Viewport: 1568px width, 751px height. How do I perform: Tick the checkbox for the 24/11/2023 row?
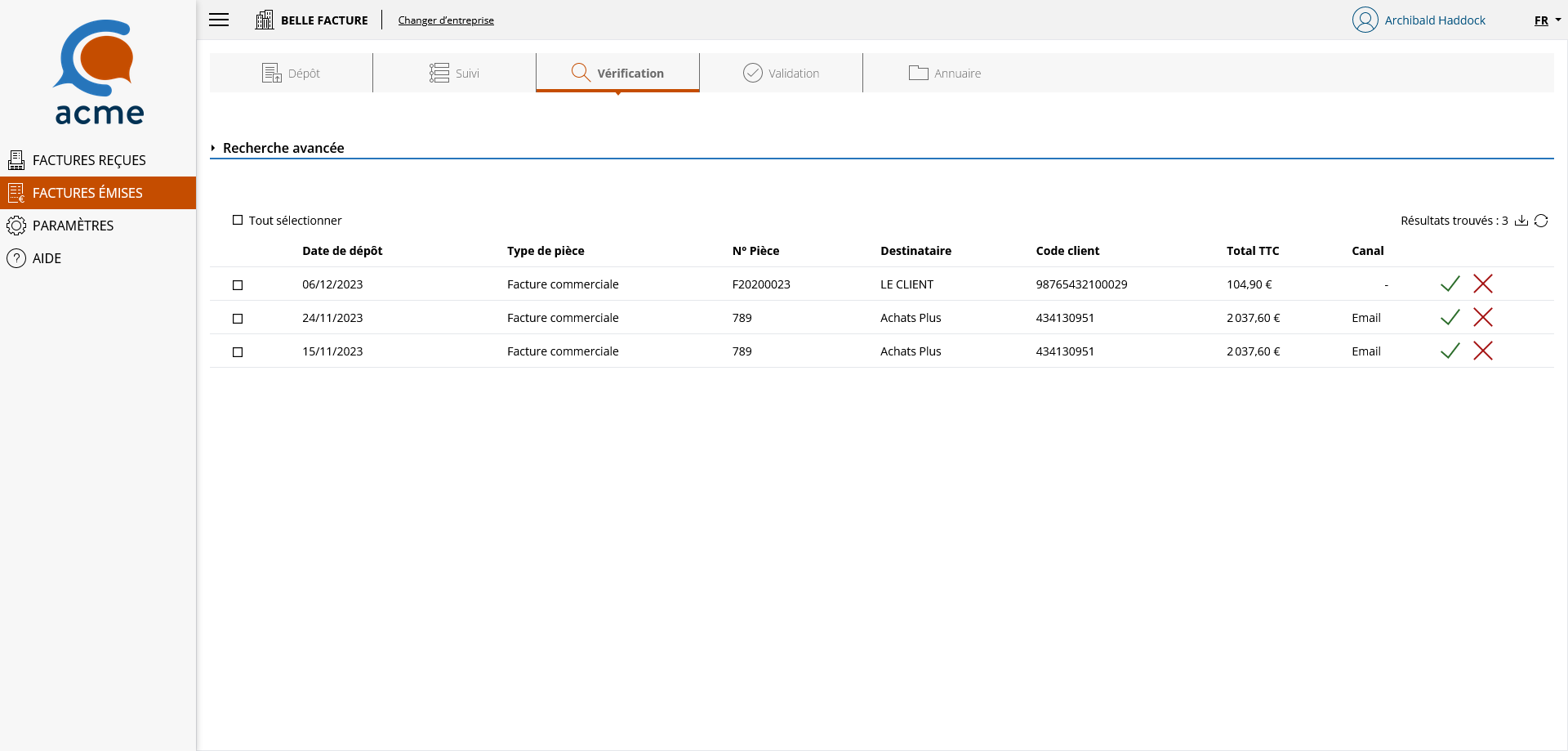(238, 319)
